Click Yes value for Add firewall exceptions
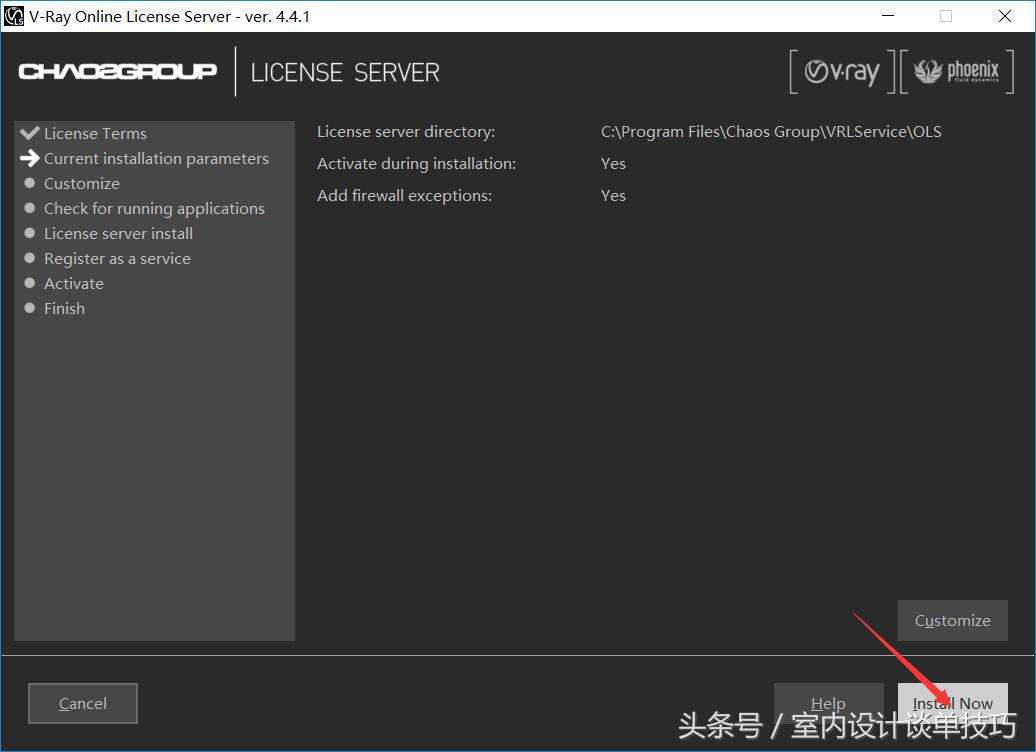Viewport: 1036px width, 752px height. tap(613, 196)
